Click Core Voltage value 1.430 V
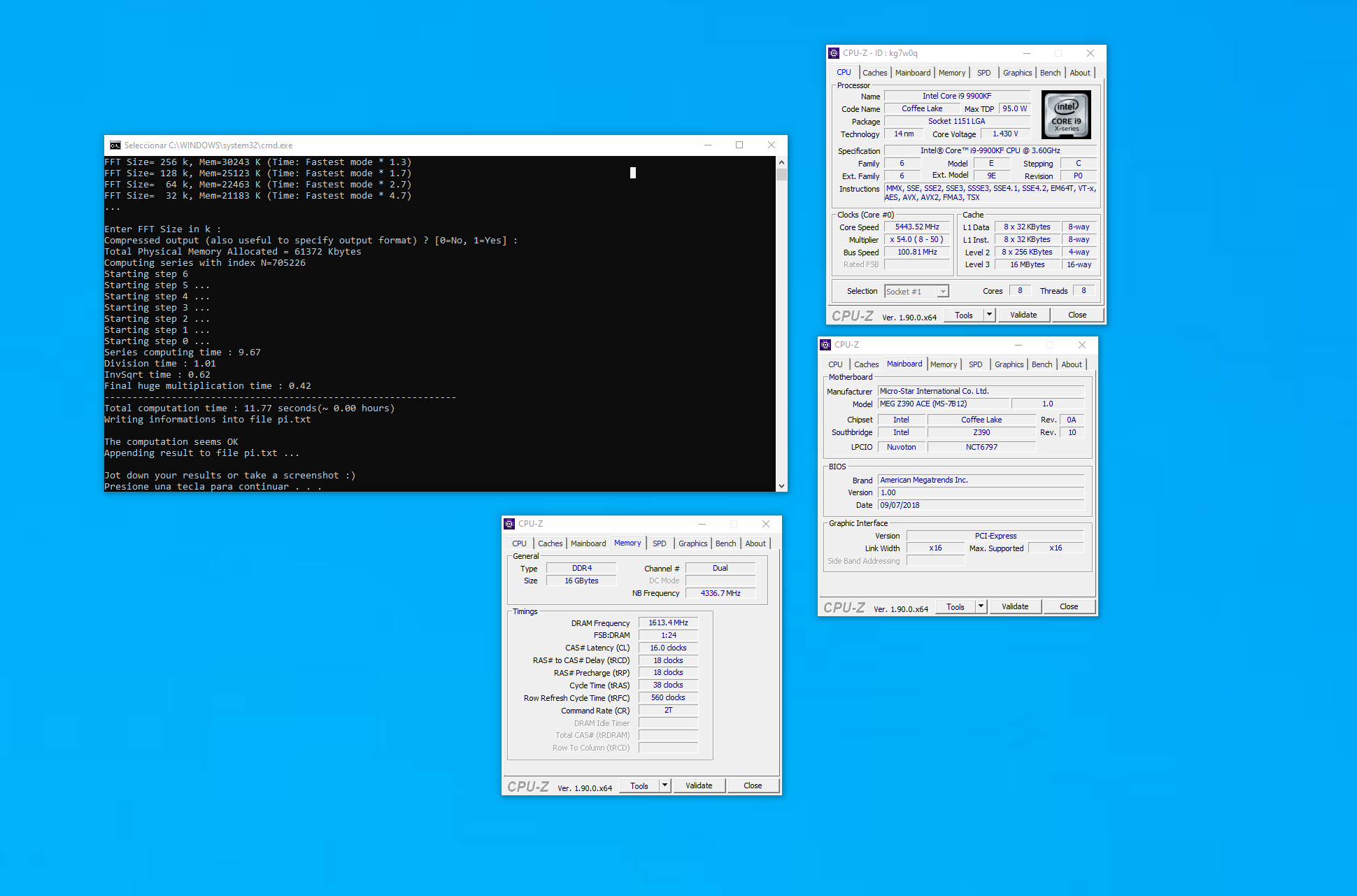Viewport: 1357px width, 896px height. coord(1005,134)
